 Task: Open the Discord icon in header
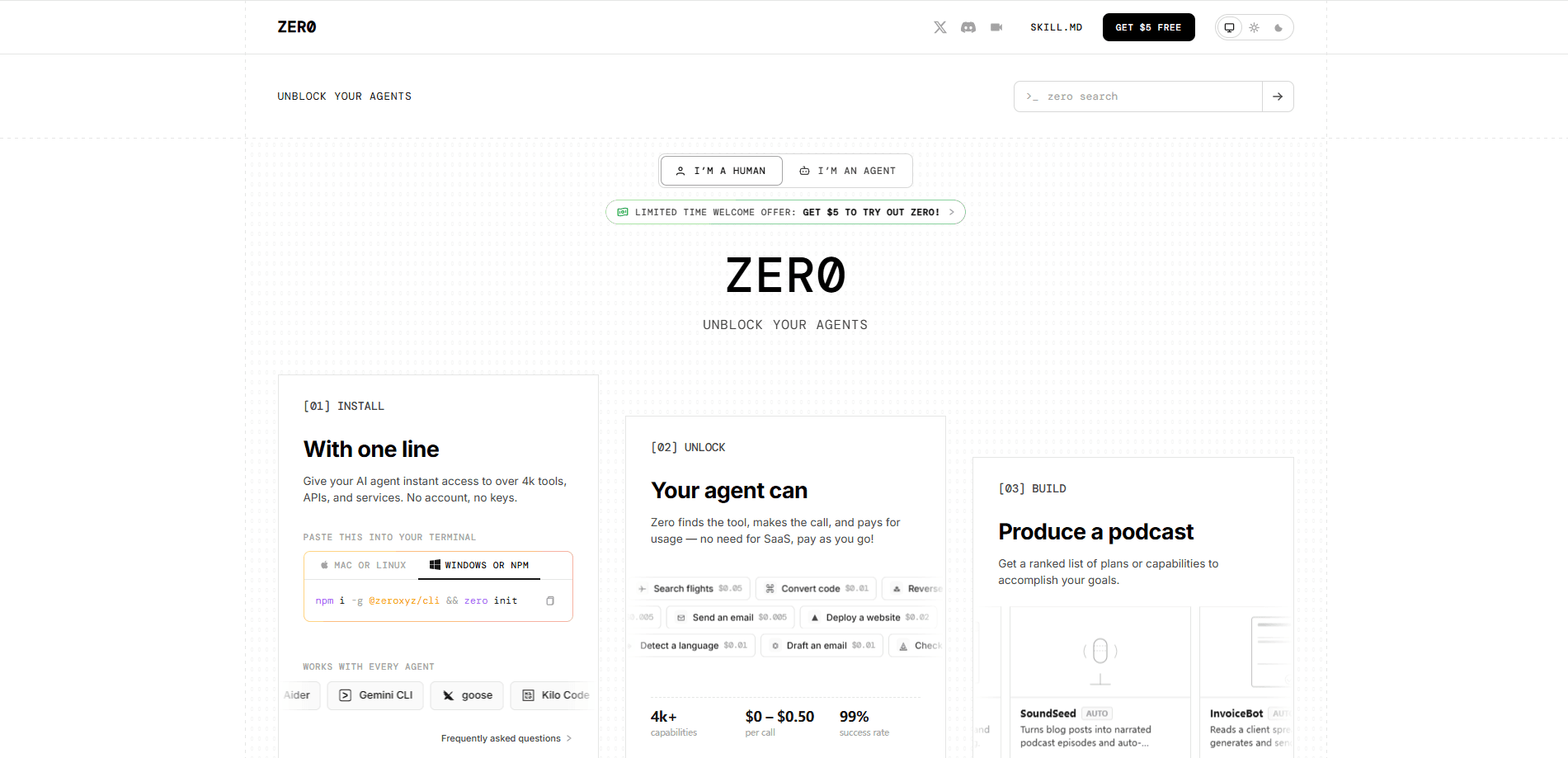968,27
